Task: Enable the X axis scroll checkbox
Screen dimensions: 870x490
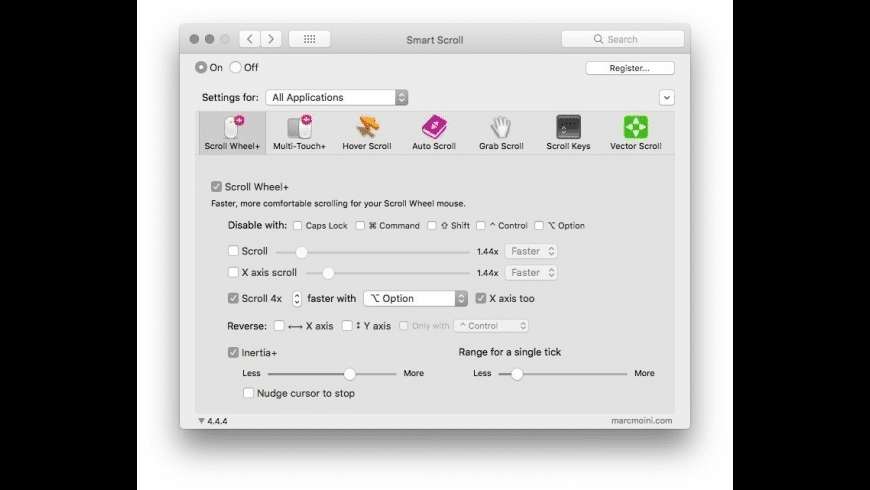Action: tap(233, 272)
